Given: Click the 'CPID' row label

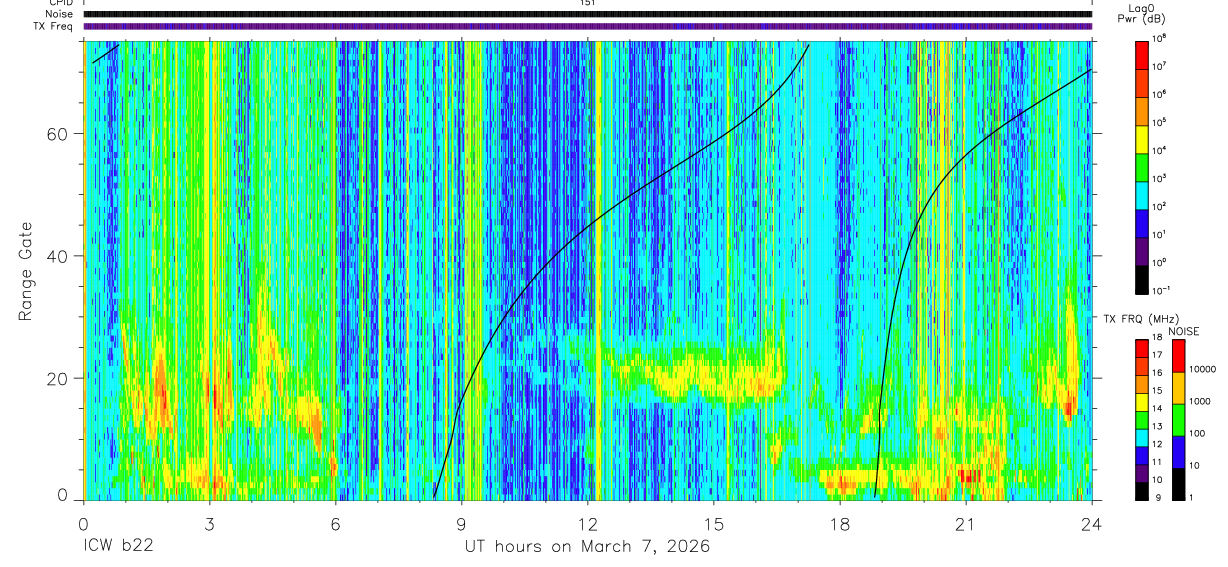Looking at the screenshot, I should click(60, 3).
